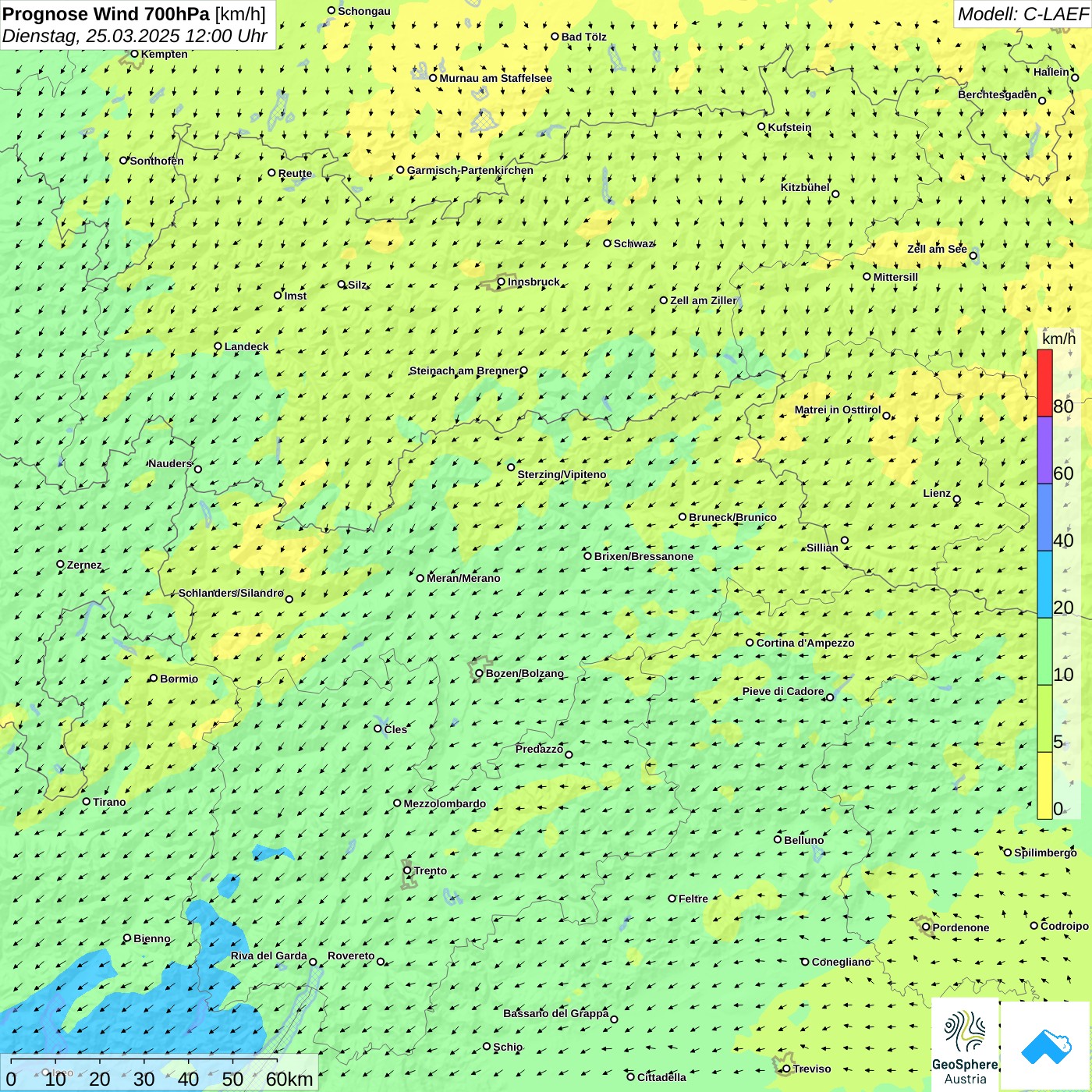Screen dimensions: 1092x1092
Task: Click the 'Reutte' label
Action: pos(296,173)
